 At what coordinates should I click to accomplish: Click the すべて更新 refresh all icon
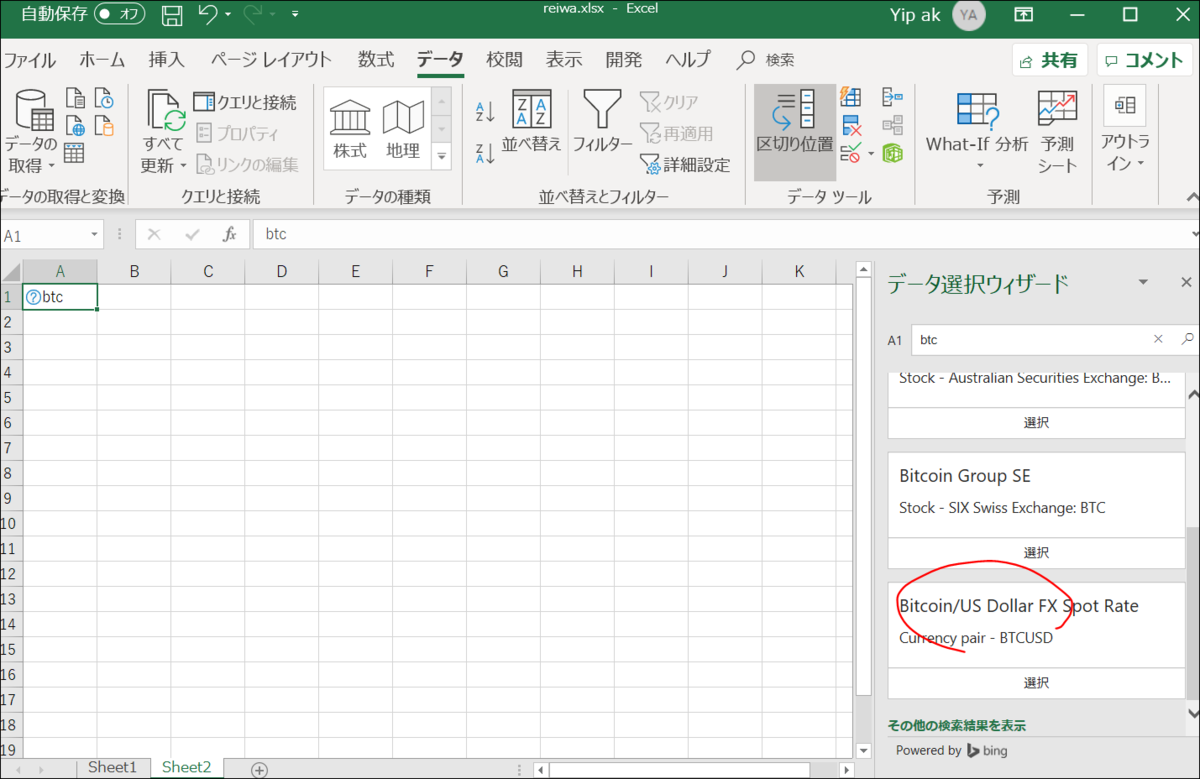[164, 112]
